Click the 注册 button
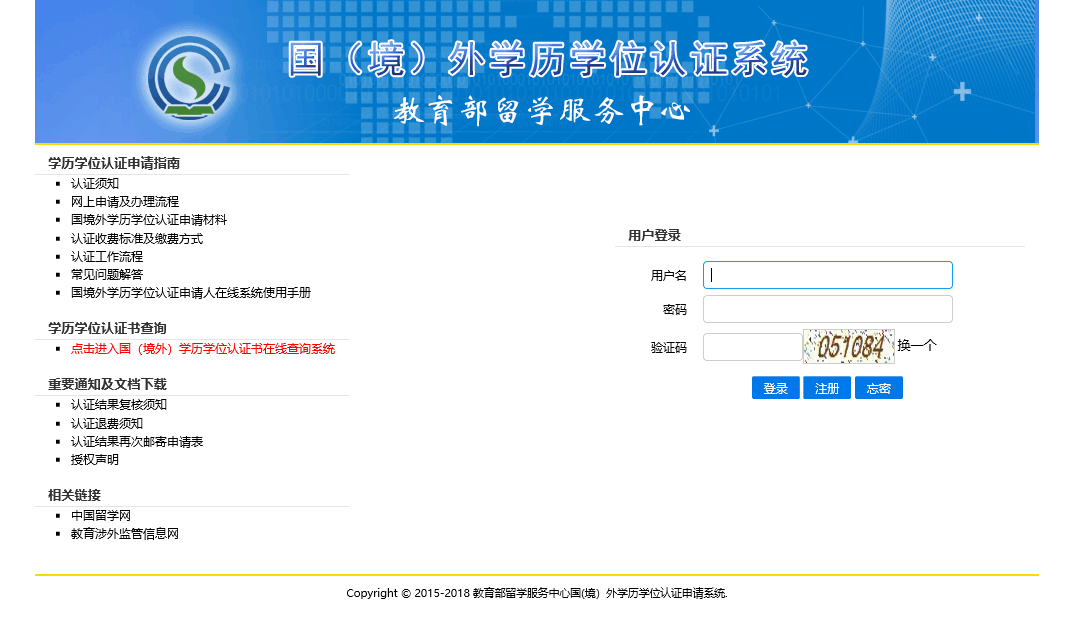The width and height of the screenshot is (1074, 644). pyautogui.click(x=827, y=388)
